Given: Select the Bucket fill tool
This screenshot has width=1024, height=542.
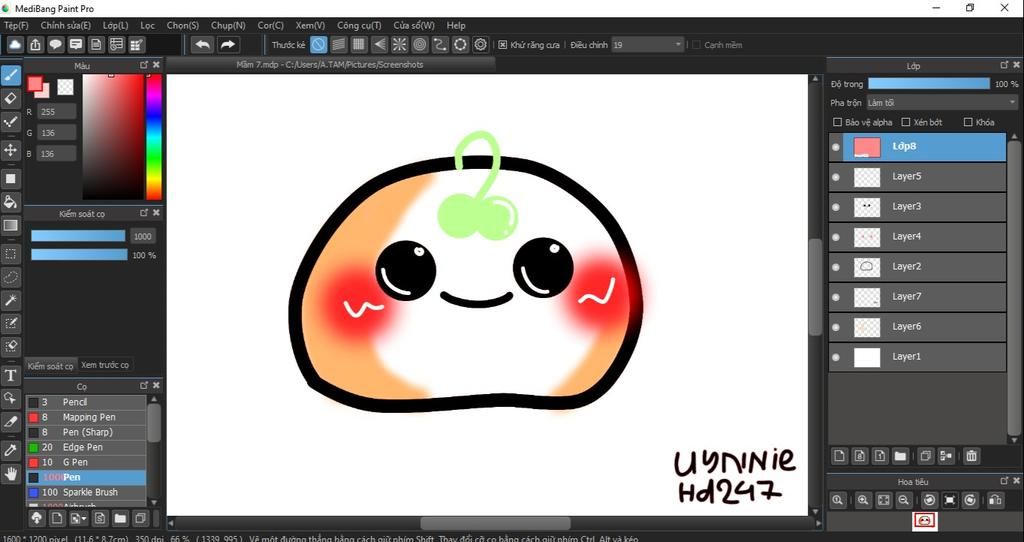Looking at the screenshot, I should pos(10,202).
